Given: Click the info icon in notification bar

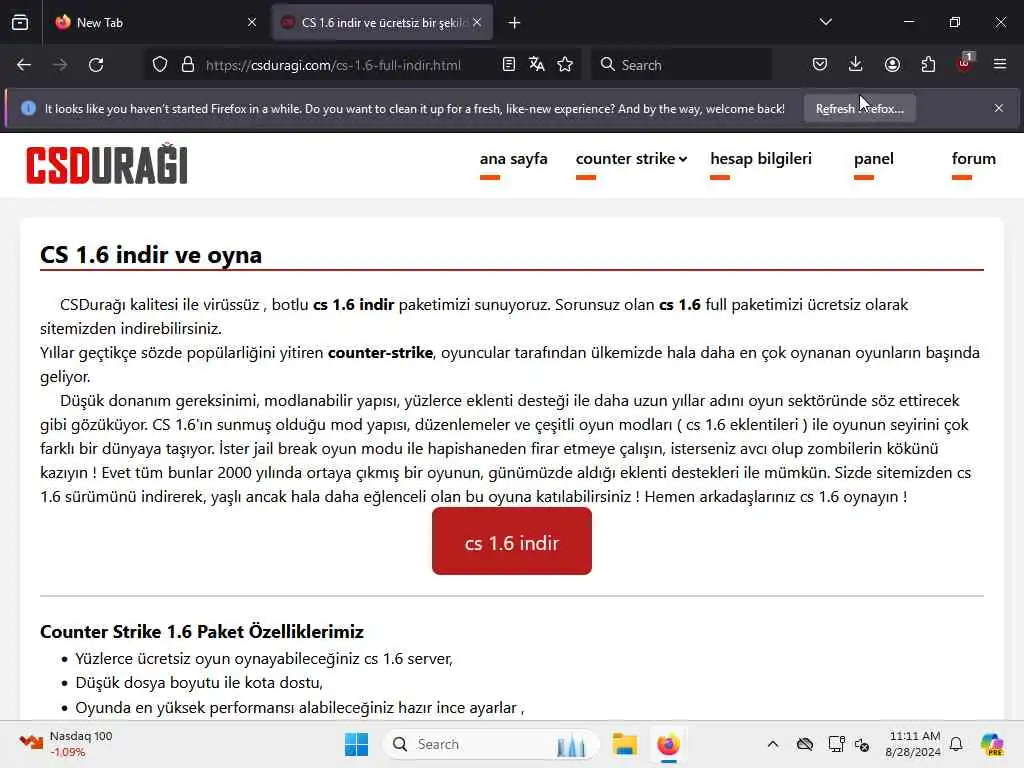Looking at the screenshot, I should [28, 108].
